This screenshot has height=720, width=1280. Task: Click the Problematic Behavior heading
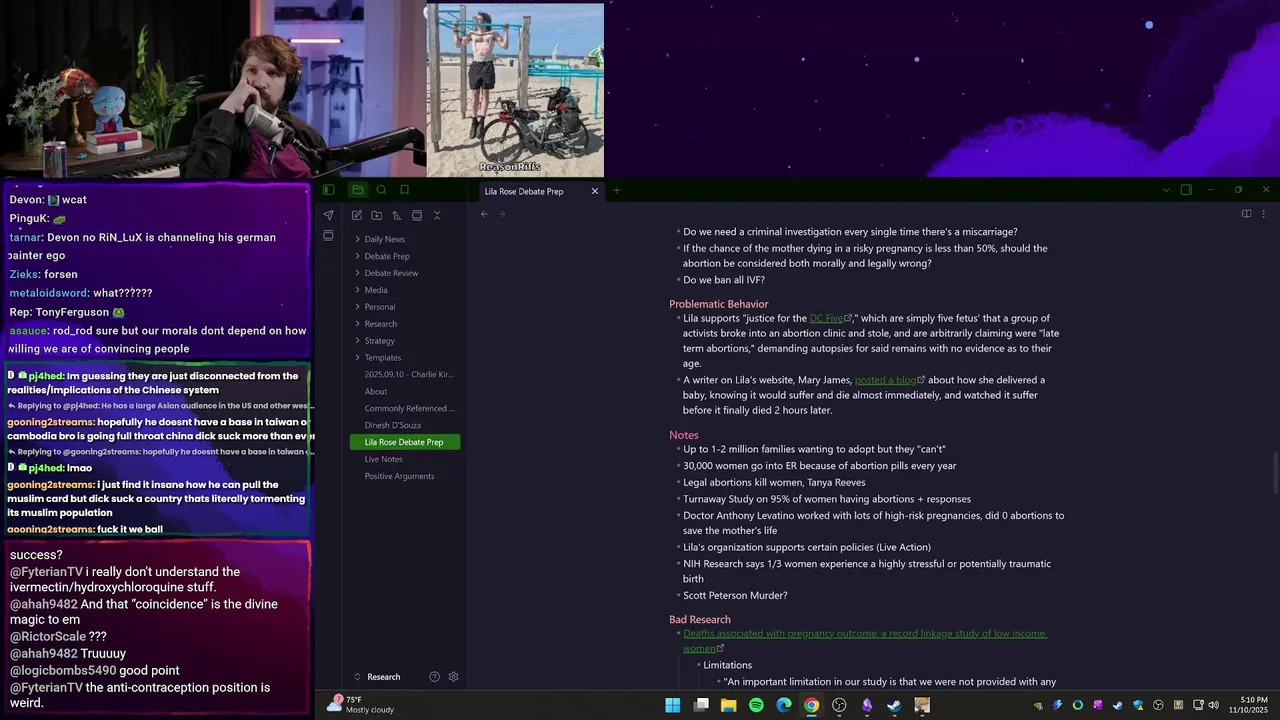point(718,304)
